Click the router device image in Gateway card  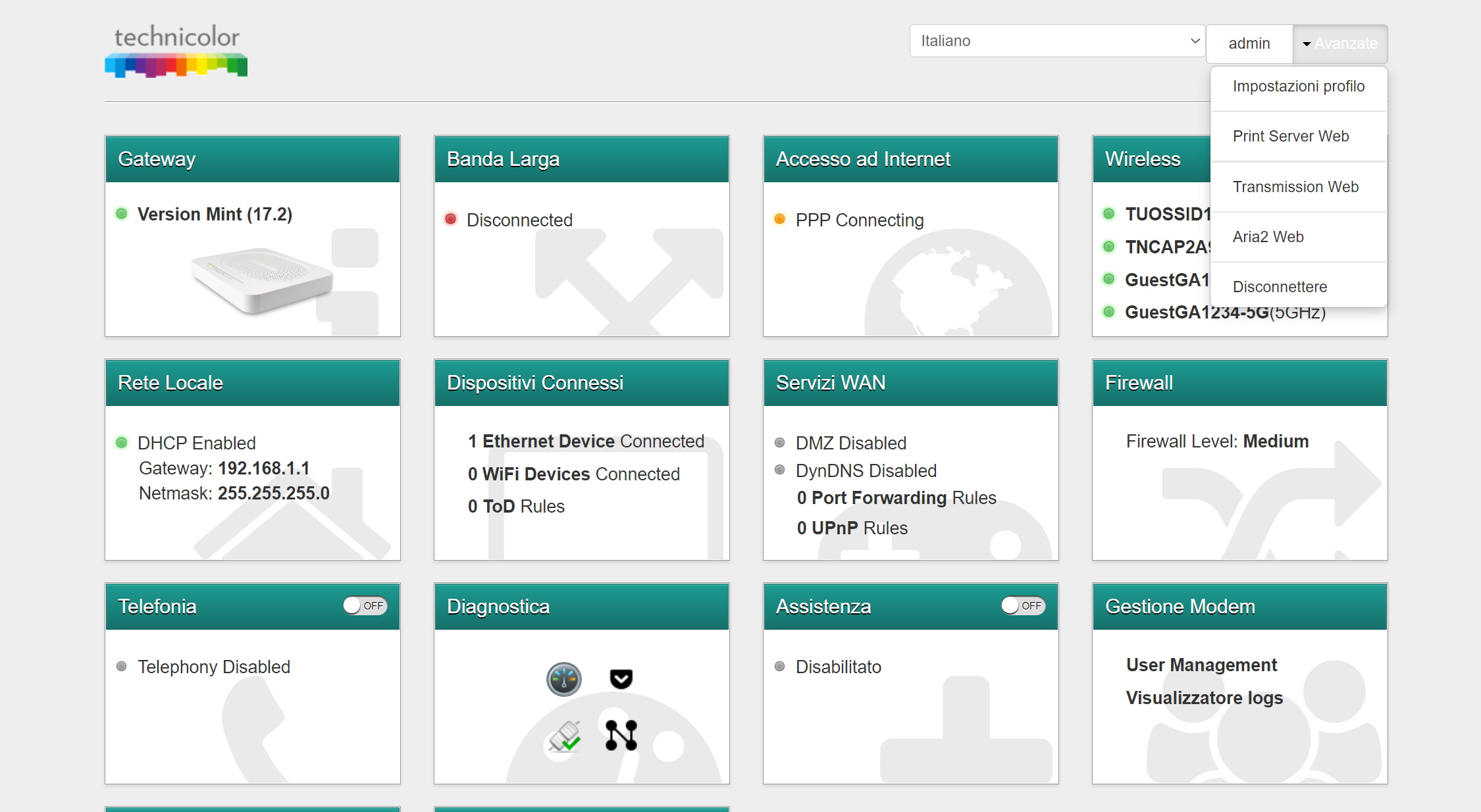[261, 280]
